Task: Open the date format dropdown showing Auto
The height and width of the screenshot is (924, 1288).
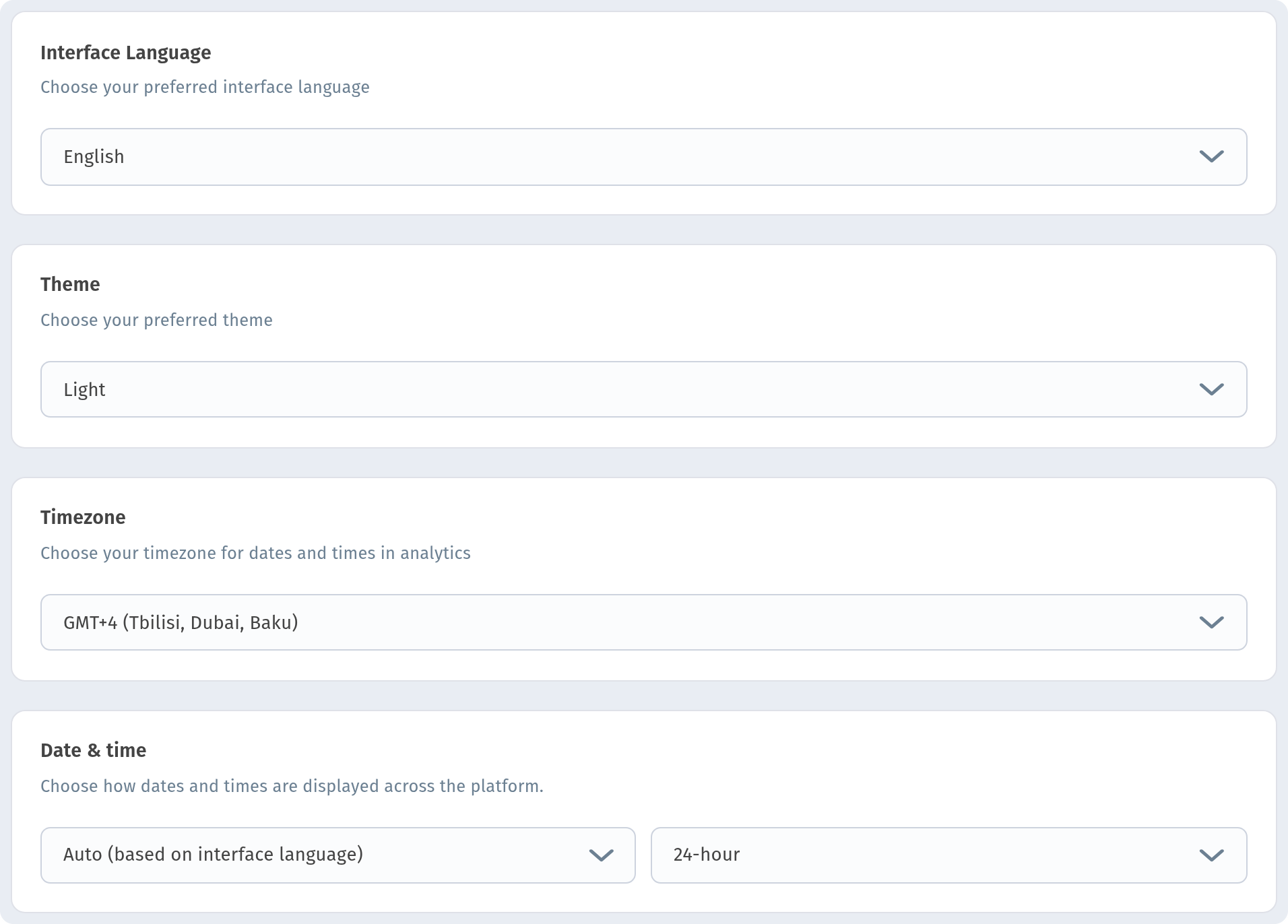Action: [x=338, y=855]
